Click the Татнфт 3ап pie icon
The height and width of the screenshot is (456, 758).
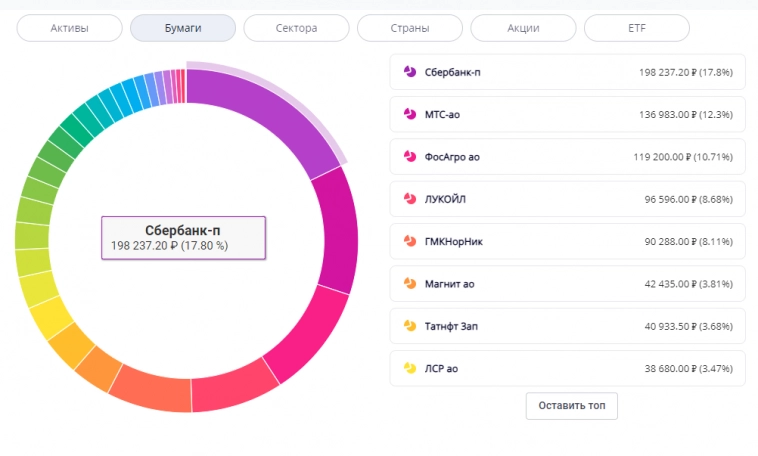tap(409, 326)
